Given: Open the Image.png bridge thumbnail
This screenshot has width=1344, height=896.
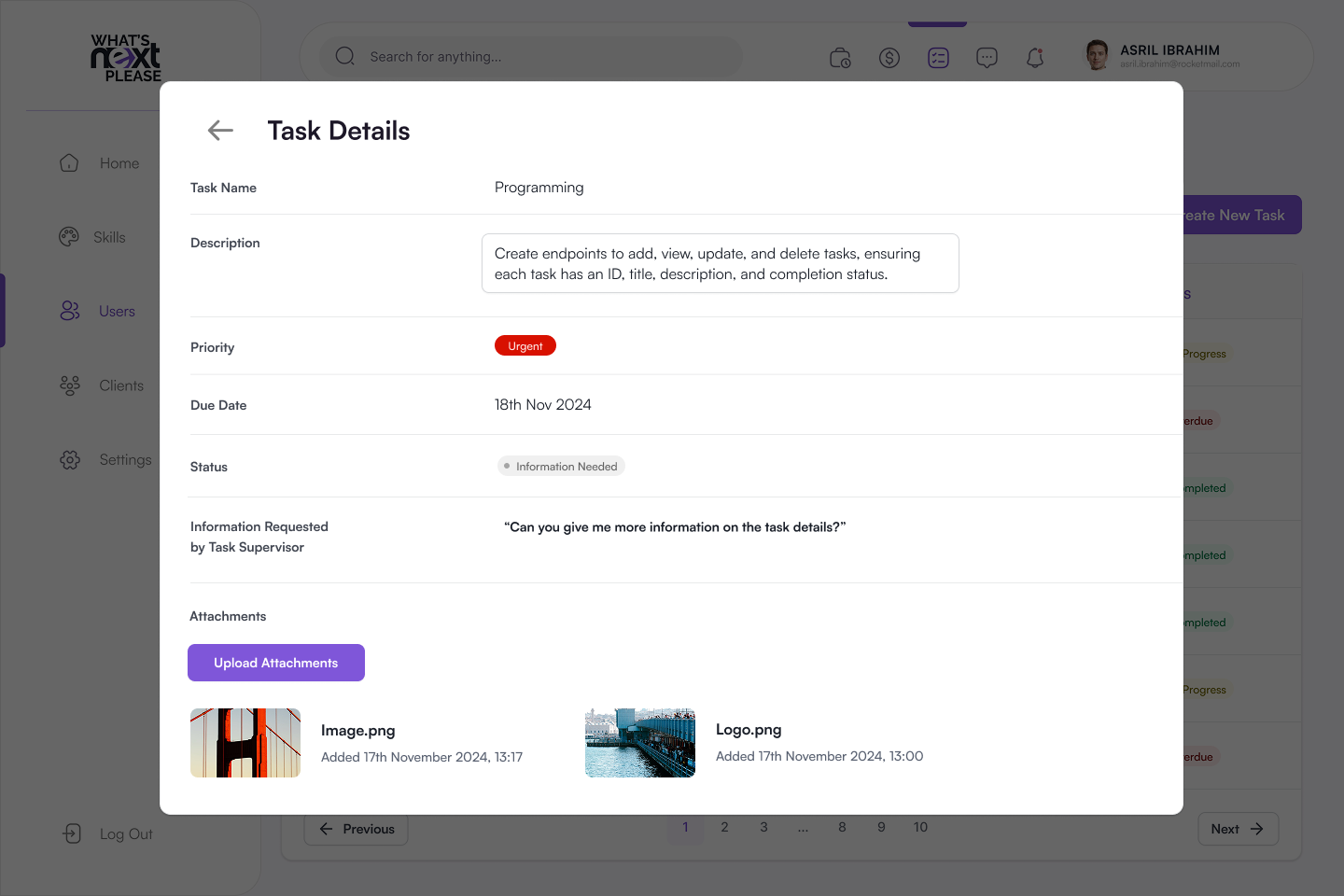Looking at the screenshot, I should pyautogui.click(x=245, y=743).
